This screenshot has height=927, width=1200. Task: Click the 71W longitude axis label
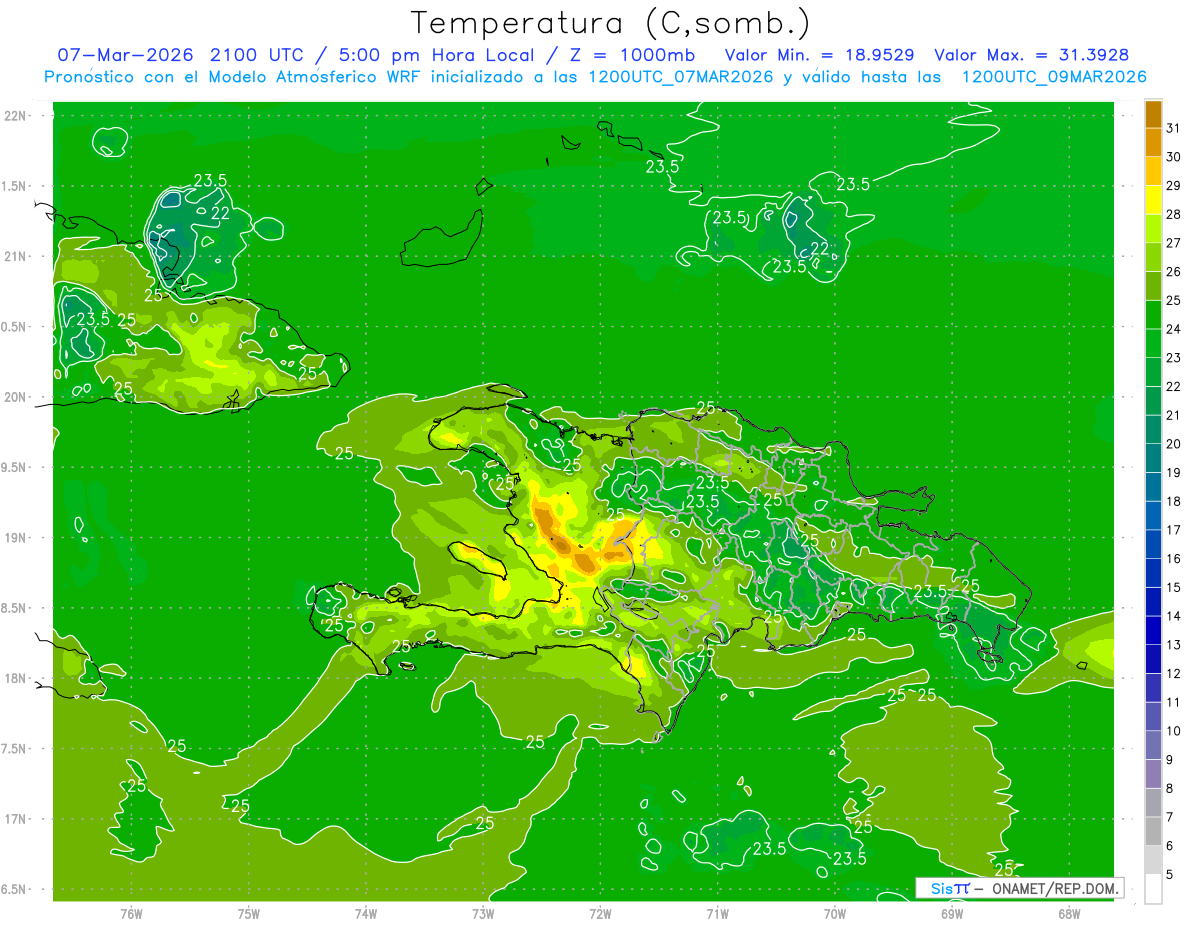coord(717,914)
